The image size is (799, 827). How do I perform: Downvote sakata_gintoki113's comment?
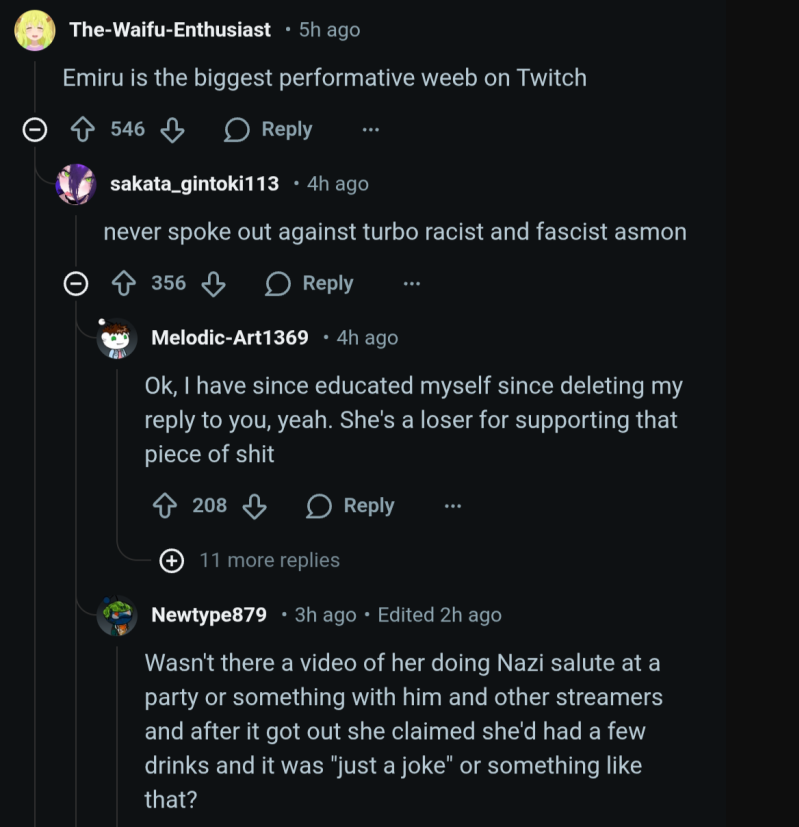point(213,284)
